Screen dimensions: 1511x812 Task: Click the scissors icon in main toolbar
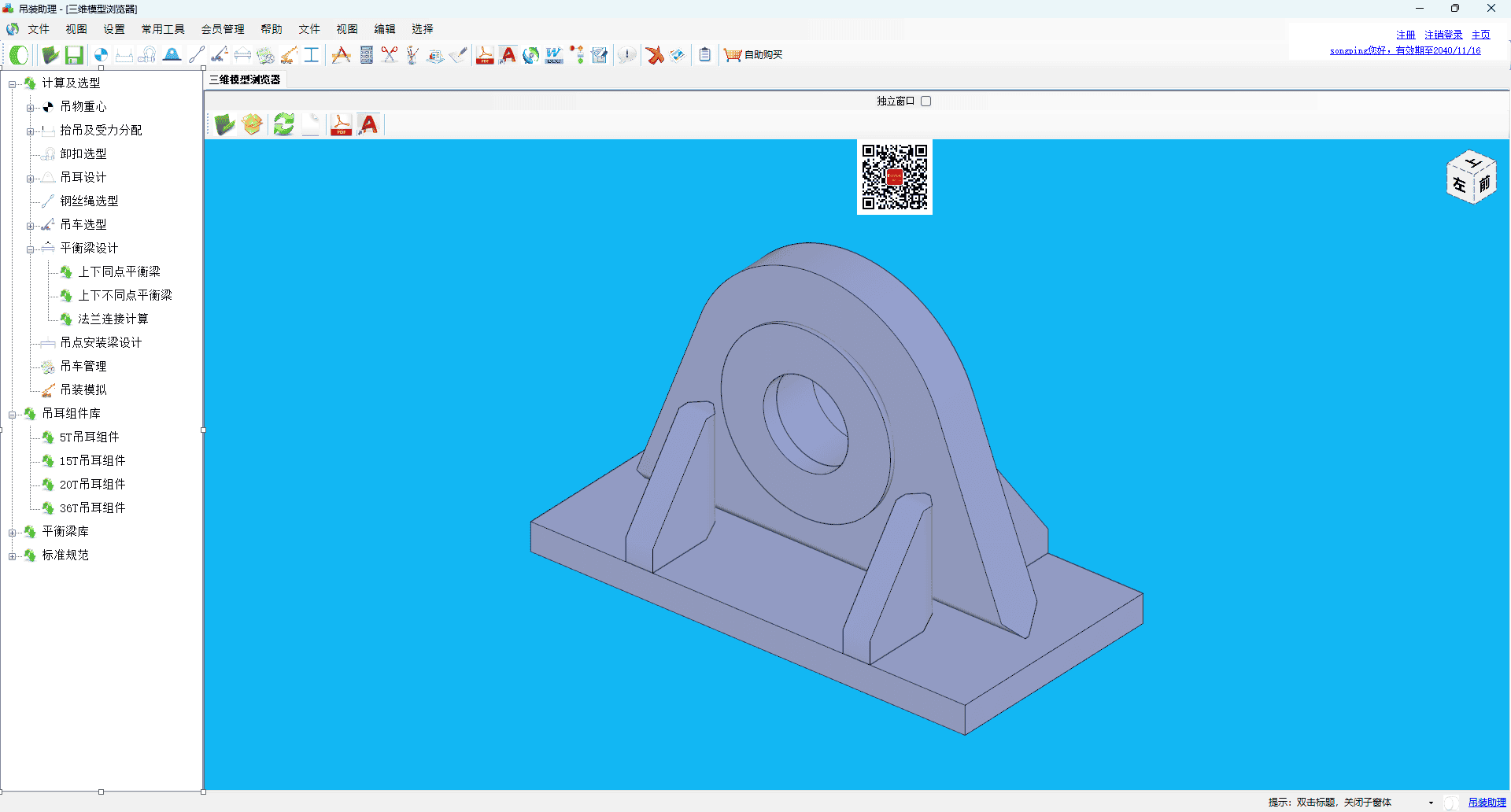point(390,55)
